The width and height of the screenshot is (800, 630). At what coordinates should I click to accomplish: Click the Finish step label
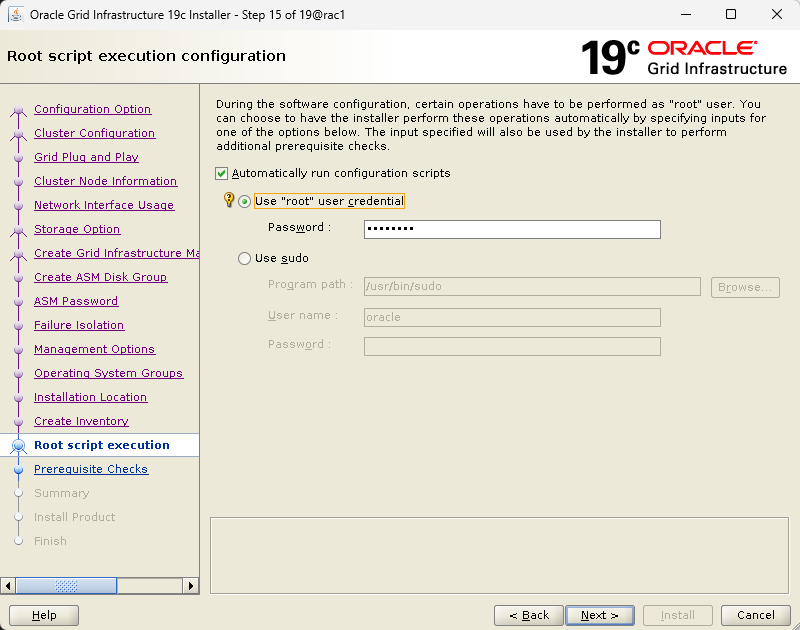coord(50,541)
